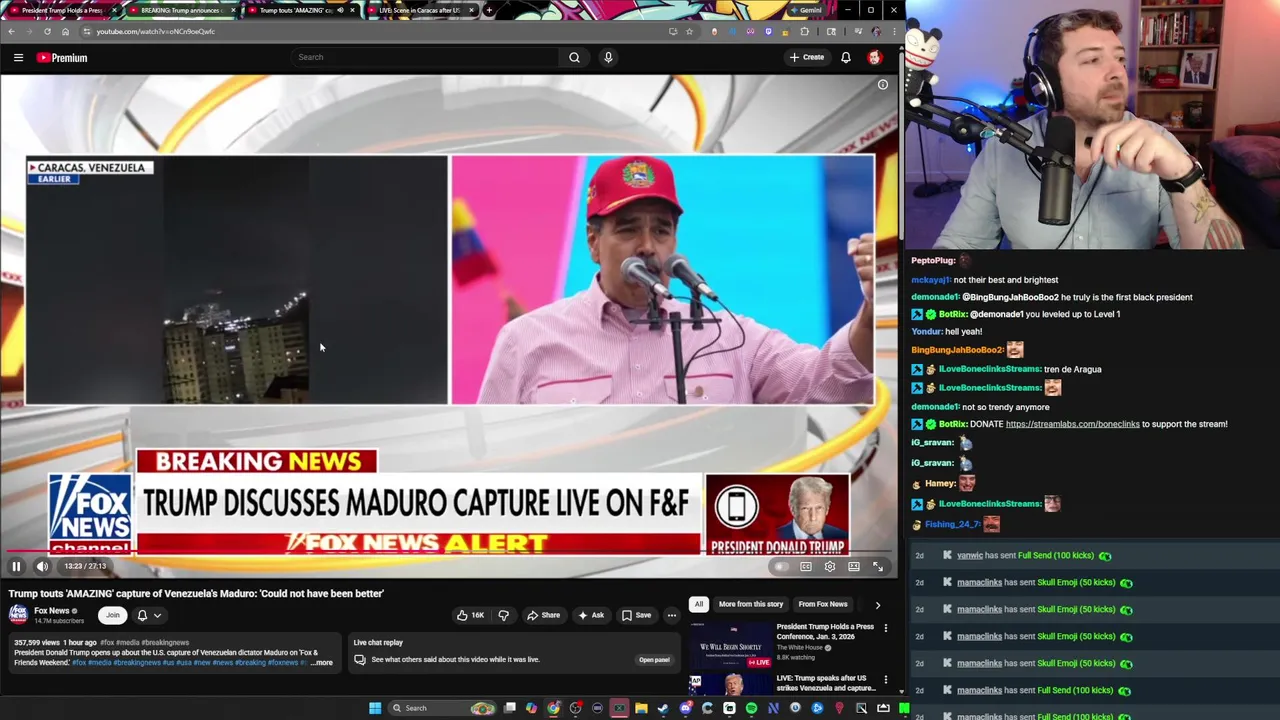Image resolution: width=1280 pixels, height=720 pixels.
Task: Show the info card icon on the video
Action: tap(883, 85)
